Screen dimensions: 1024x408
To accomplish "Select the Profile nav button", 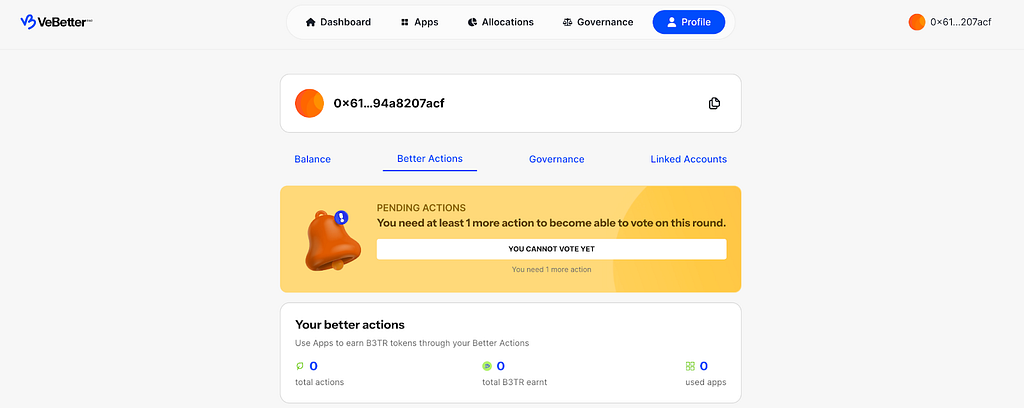I will pos(688,22).
